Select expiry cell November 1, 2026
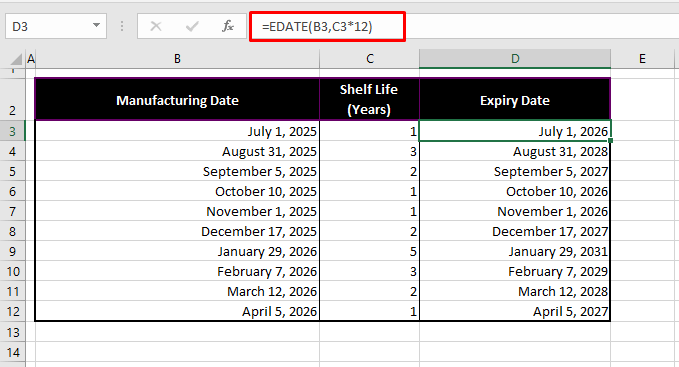The width and height of the screenshot is (679, 367). click(x=515, y=211)
